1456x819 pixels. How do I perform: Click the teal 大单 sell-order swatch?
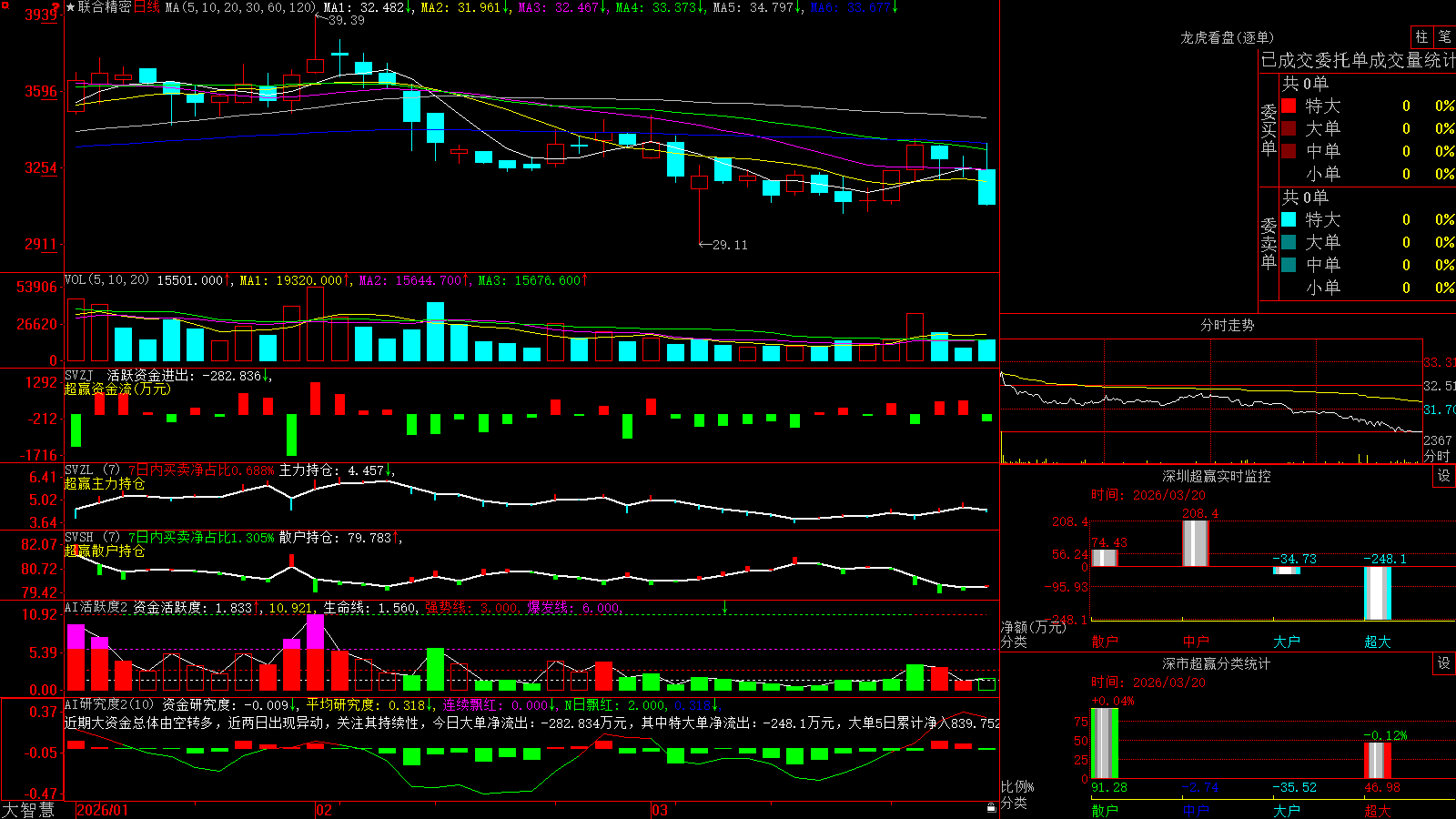pyautogui.click(x=1289, y=242)
